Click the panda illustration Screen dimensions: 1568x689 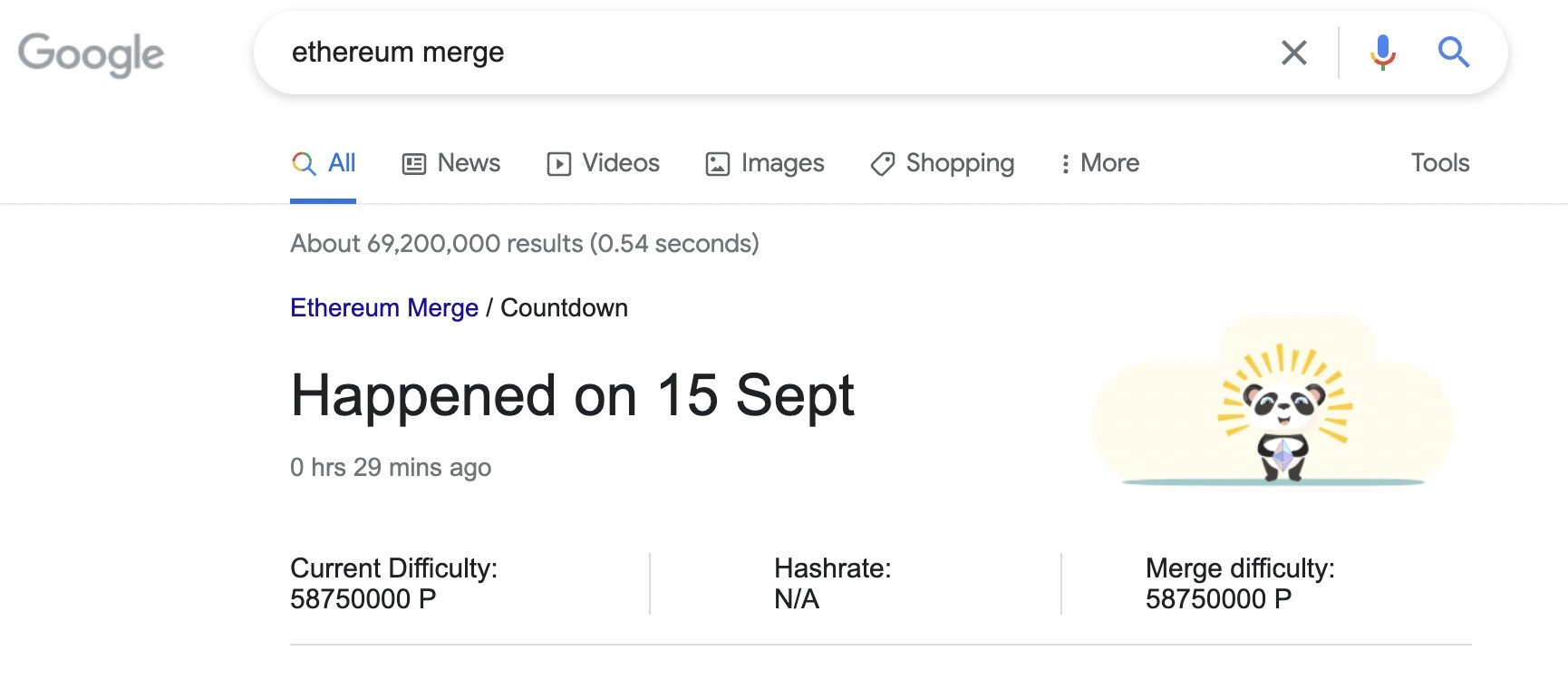(x=1282, y=412)
